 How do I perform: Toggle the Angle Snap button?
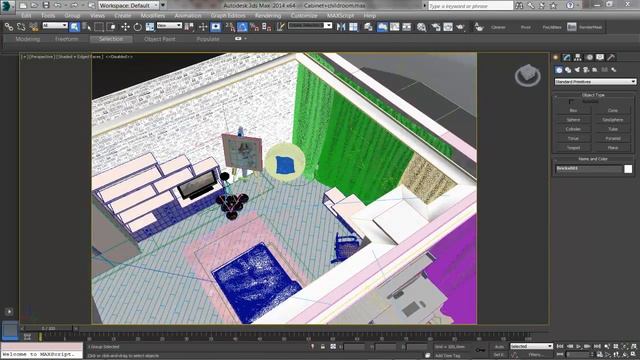[x=242, y=27]
